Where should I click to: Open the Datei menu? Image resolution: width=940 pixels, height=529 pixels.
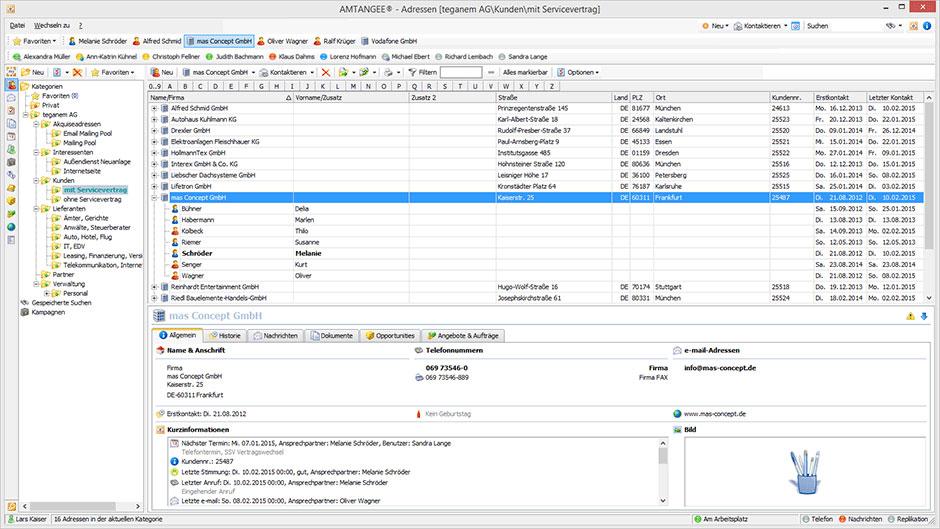(17, 26)
